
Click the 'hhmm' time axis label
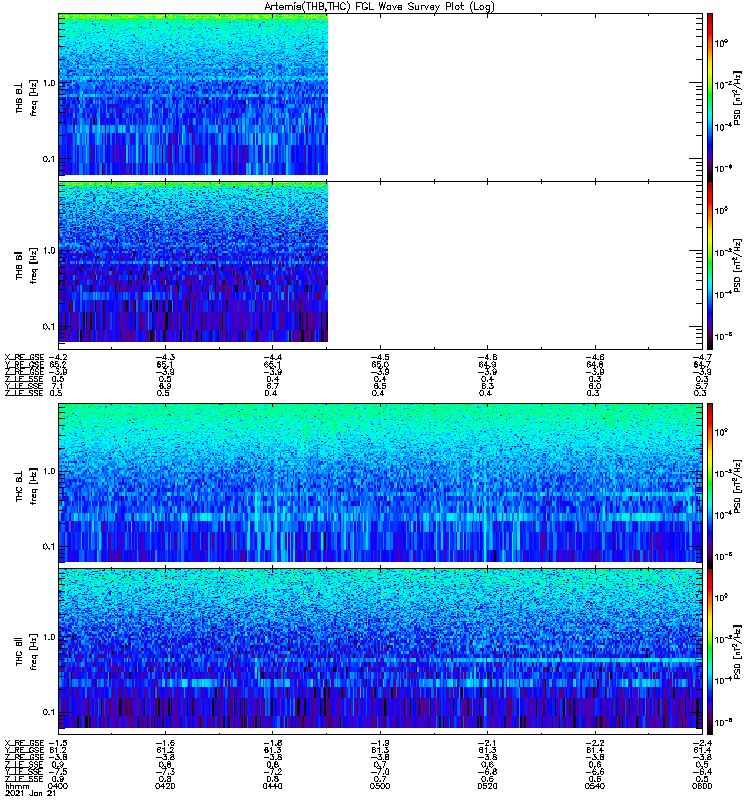pyautogui.click(x=17, y=786)
